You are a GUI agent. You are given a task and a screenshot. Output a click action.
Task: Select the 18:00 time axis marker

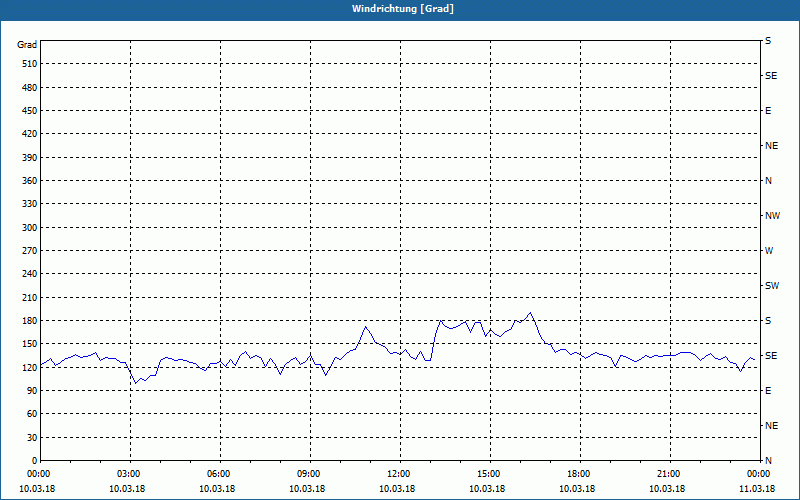click(x=580, y=474)
